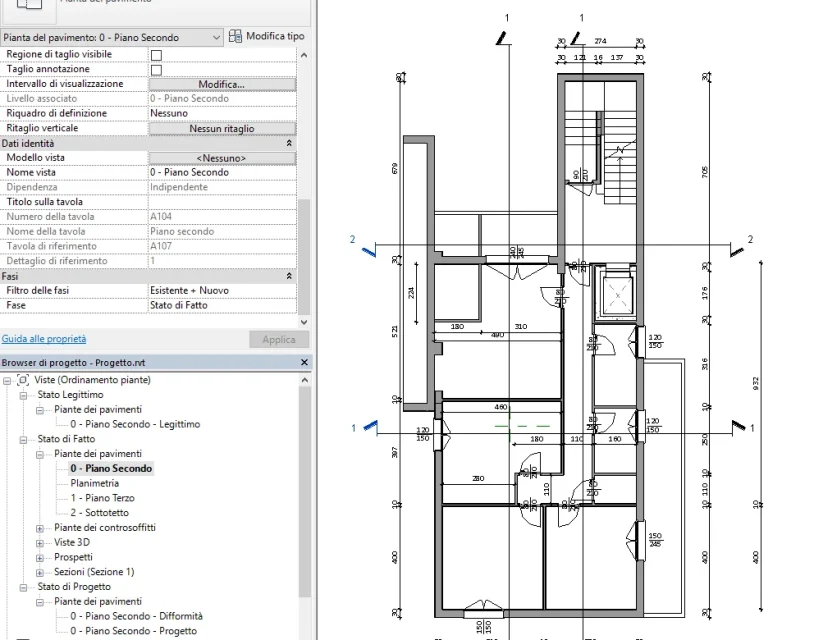
Task: Close the Browser di progetto panel
Action: pos(304,362)
